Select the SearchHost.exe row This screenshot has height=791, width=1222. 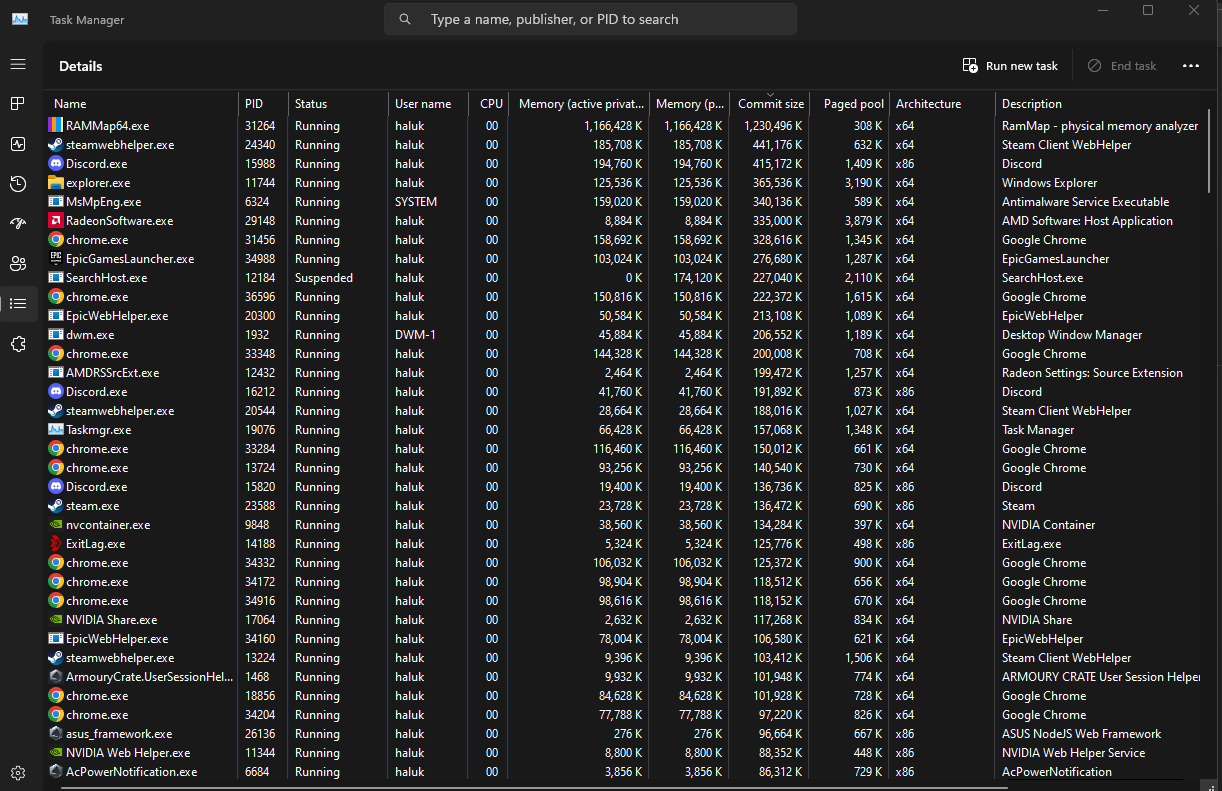[624, 278]
